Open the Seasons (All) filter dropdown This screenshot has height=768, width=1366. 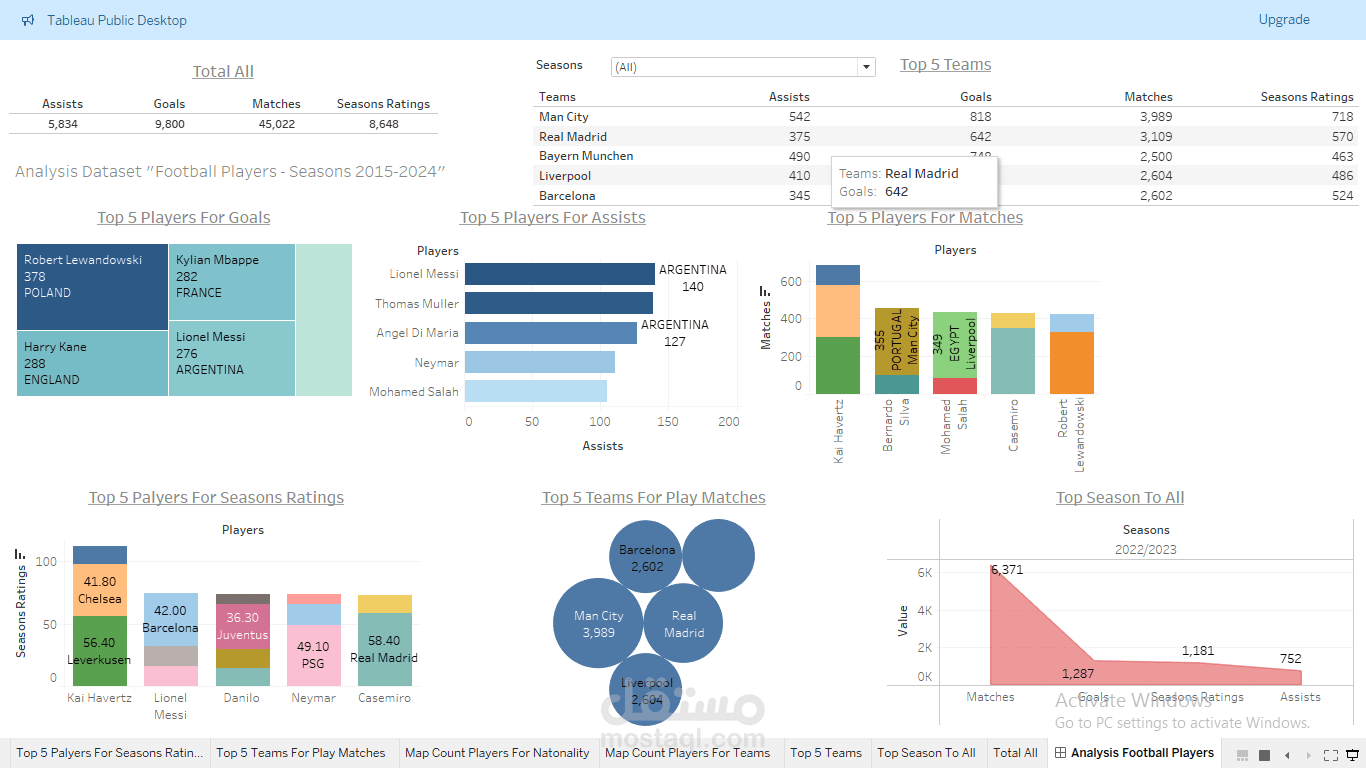pyautogui.click(x=743, y=67)
